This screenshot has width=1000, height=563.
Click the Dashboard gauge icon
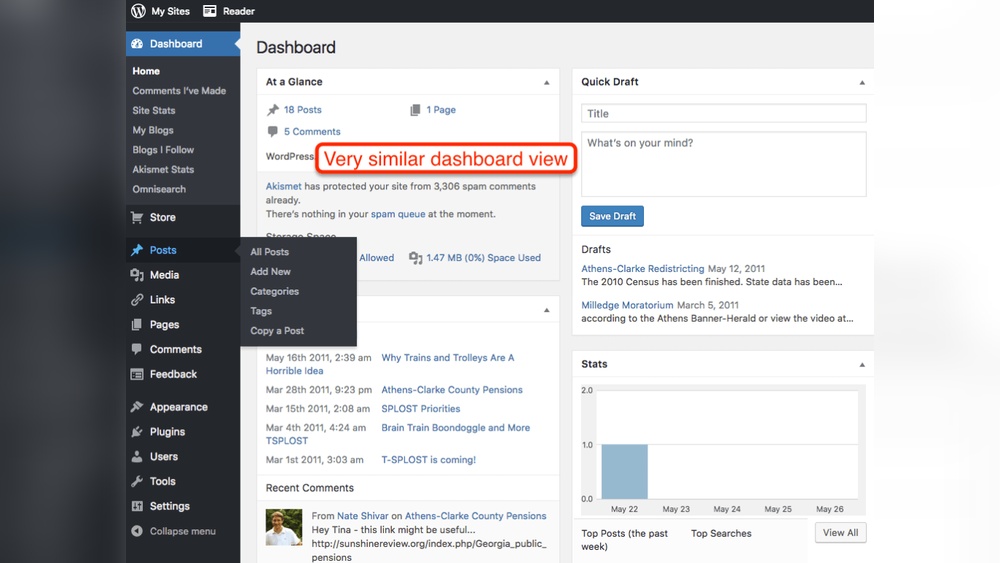tap(137, 43)
